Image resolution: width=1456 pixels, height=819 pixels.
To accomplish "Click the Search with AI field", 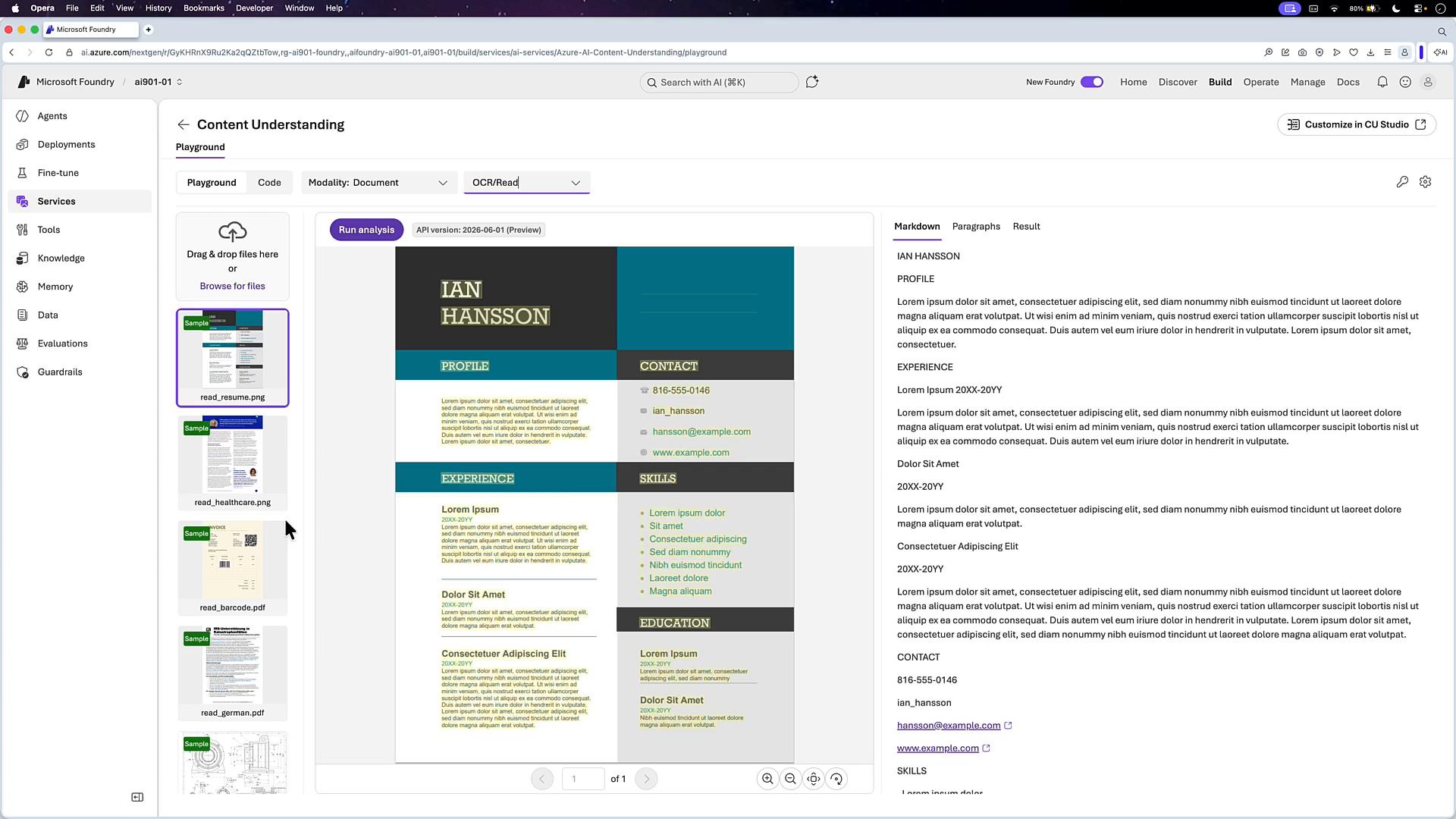I will pos(719,82).
